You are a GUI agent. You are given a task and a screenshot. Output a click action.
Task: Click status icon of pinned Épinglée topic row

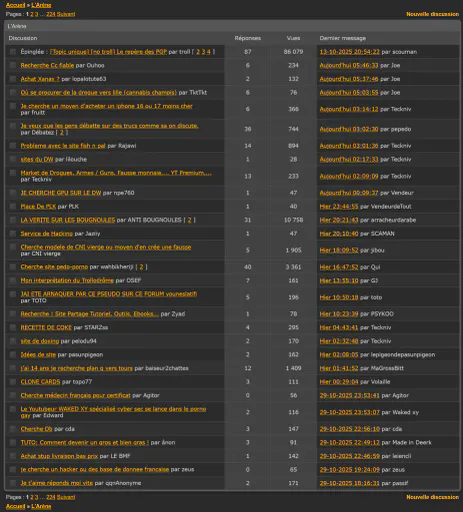(x=13, y=52)
